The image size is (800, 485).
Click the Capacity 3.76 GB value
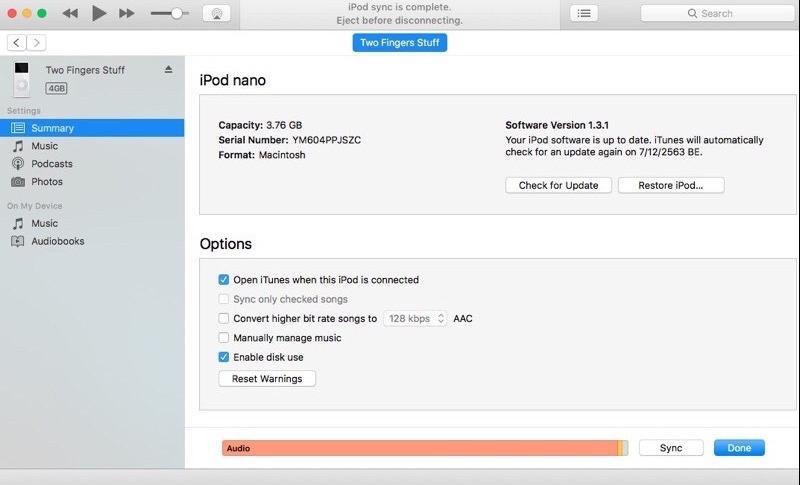(x=284, y=125)
